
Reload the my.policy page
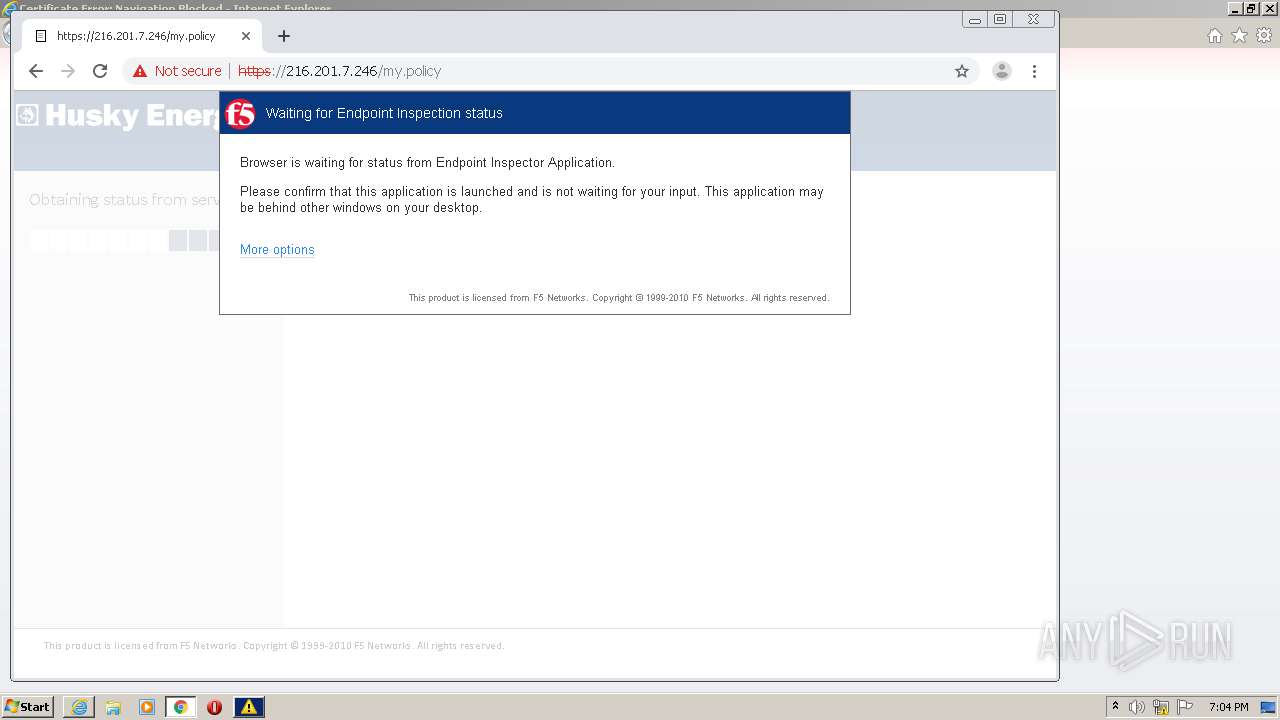point(100,71)
